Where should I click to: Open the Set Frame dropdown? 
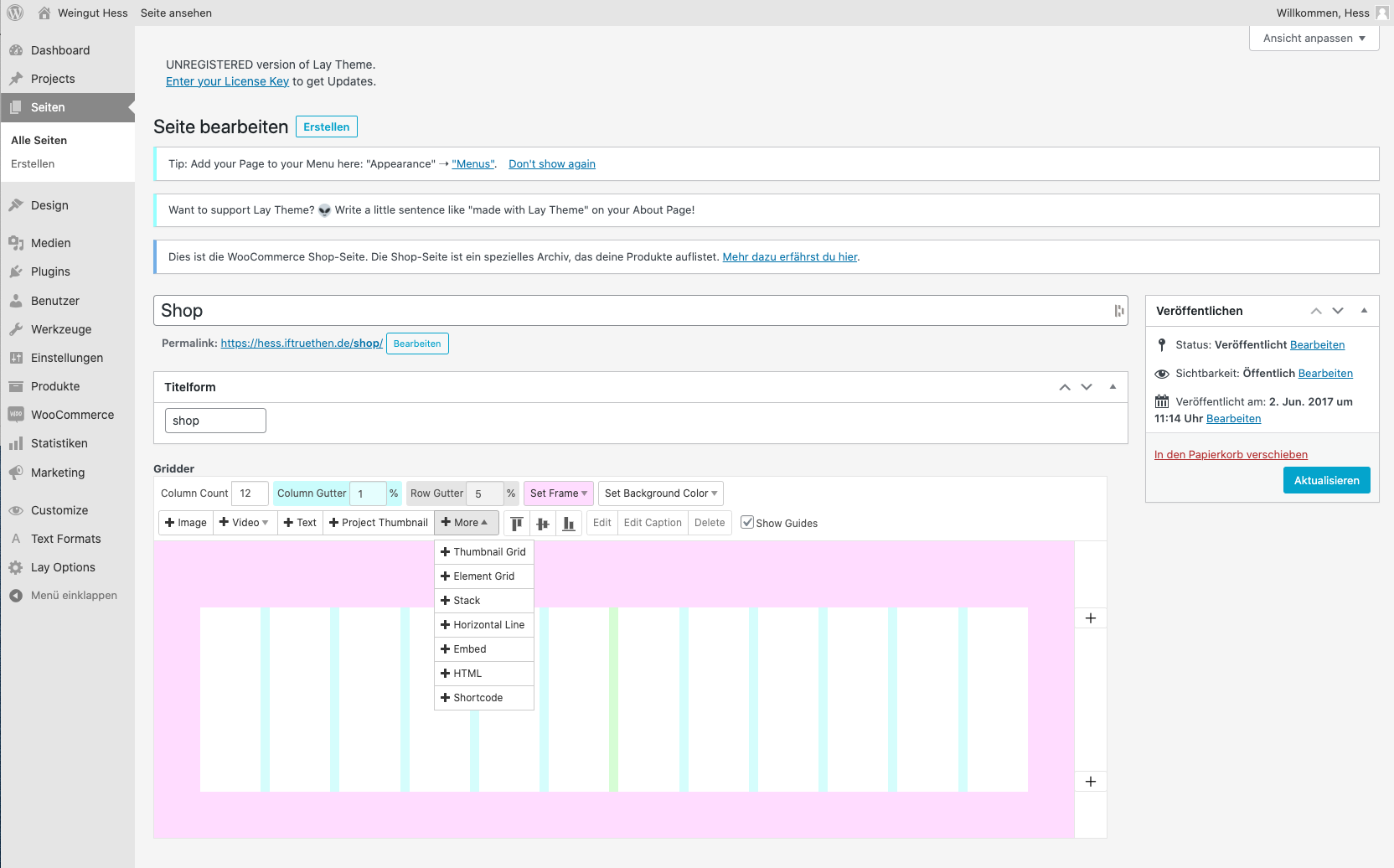[x=559, y=493]
